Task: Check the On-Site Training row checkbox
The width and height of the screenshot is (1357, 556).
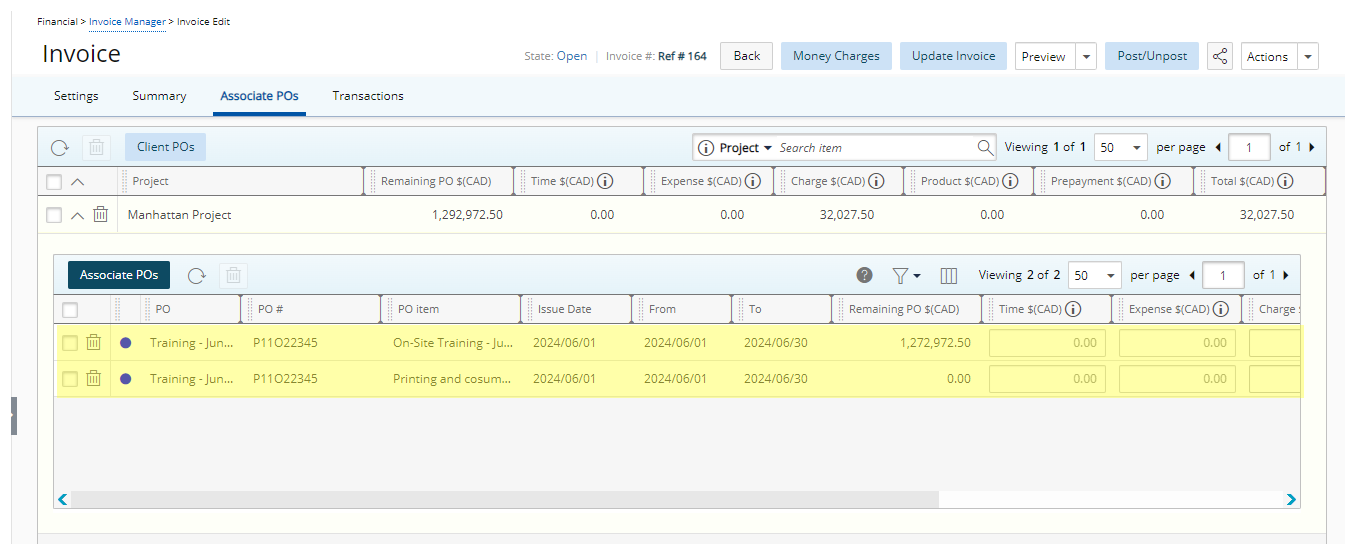Action: pos(70,343)
